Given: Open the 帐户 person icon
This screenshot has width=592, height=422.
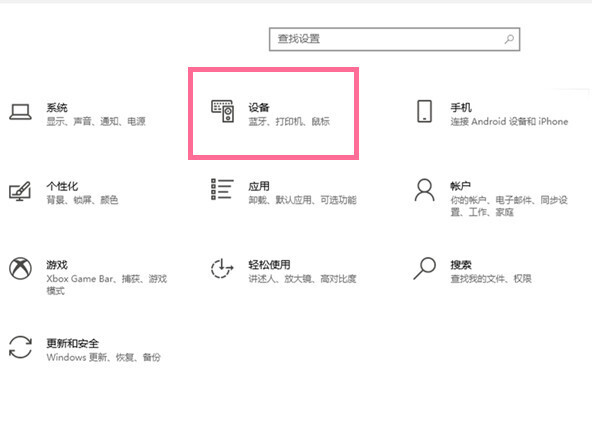Looking at the screenshot, I should [x=424, y=190].
